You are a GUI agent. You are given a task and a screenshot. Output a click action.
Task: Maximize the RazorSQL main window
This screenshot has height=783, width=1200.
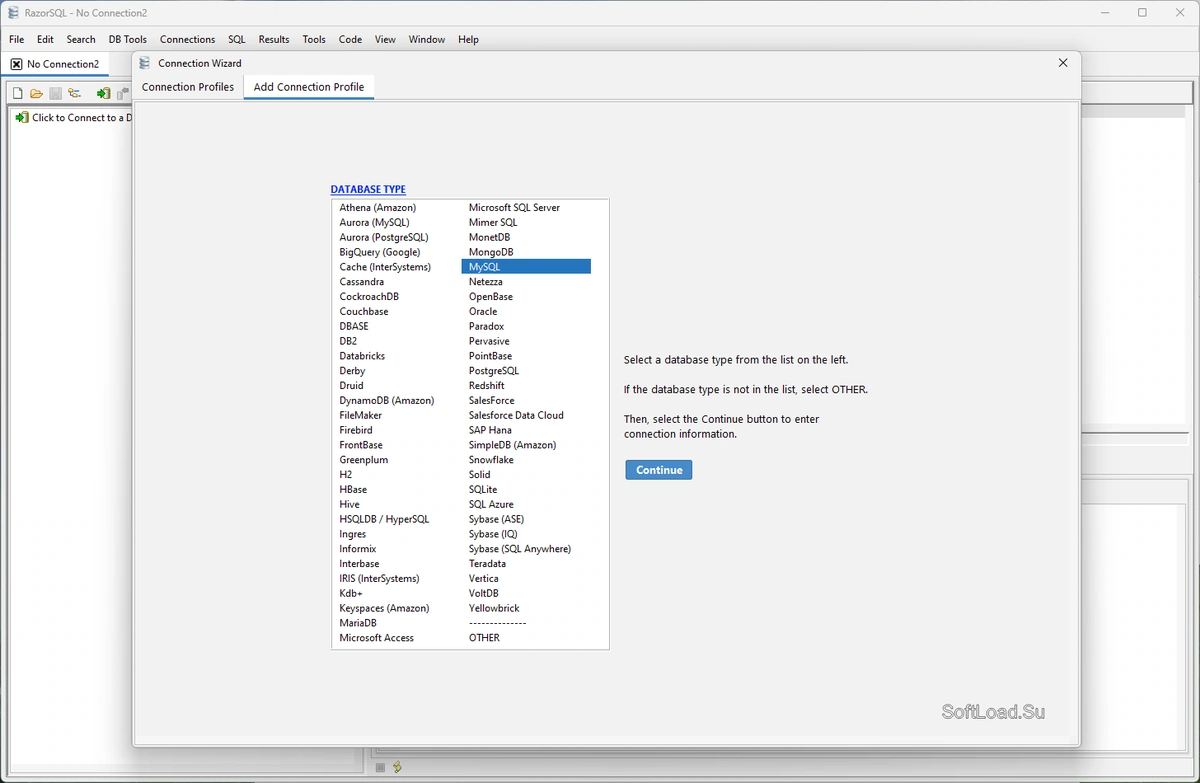[1142, 12]
